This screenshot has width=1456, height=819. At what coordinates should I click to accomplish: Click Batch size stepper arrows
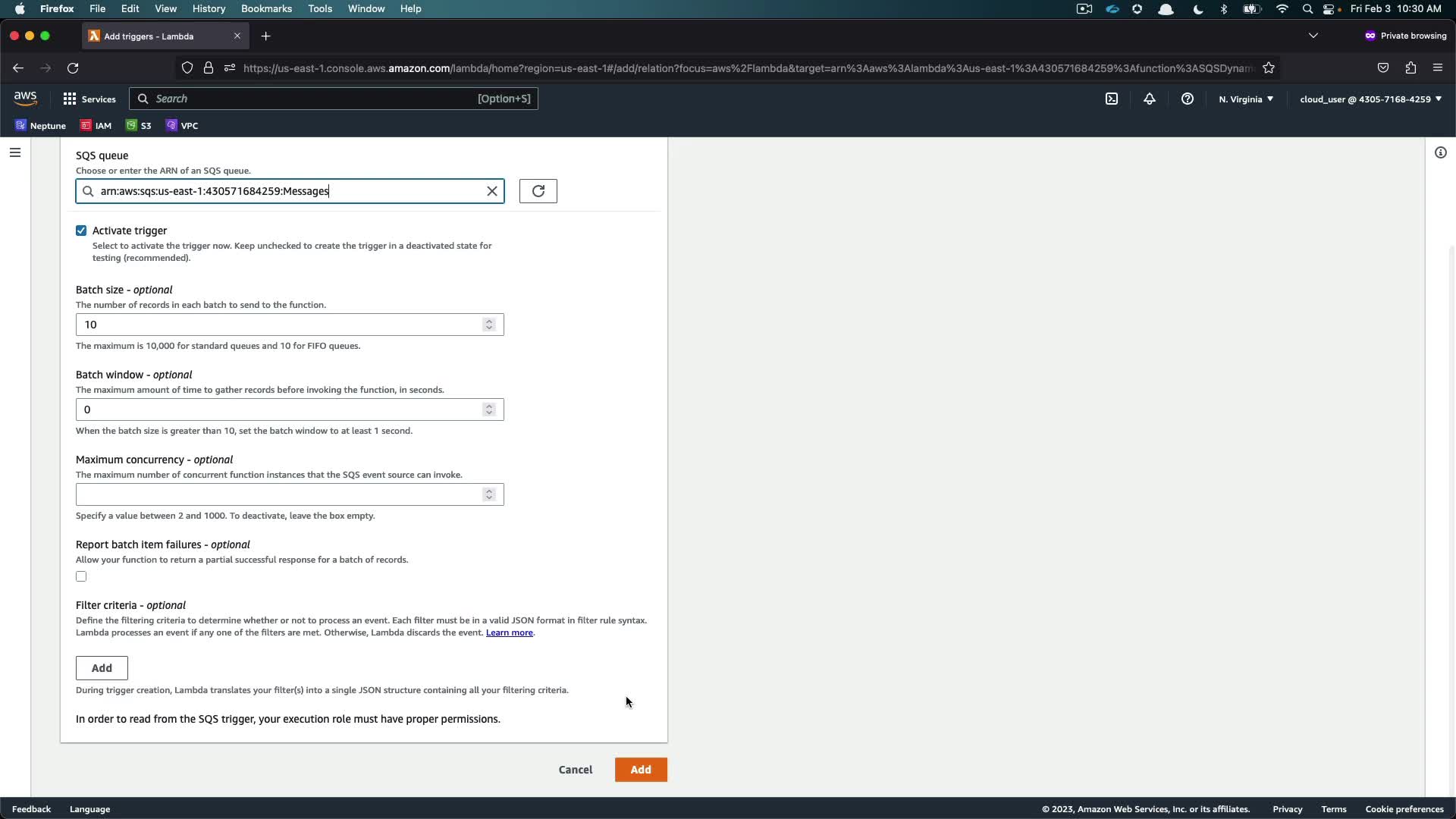[489, 325]
